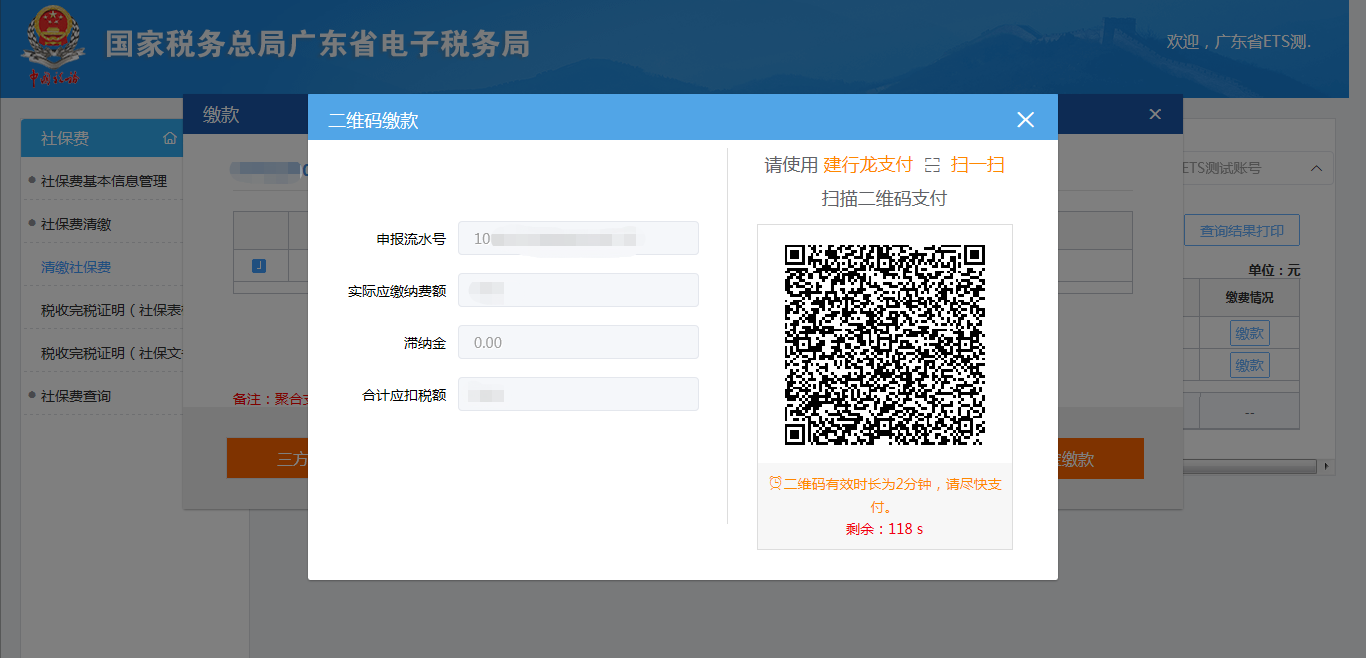Image resolution: width=1366 pixels, height=658 pixels.
Task: Open 清缴社保费 in the sidebar
Action: point(76,267)
